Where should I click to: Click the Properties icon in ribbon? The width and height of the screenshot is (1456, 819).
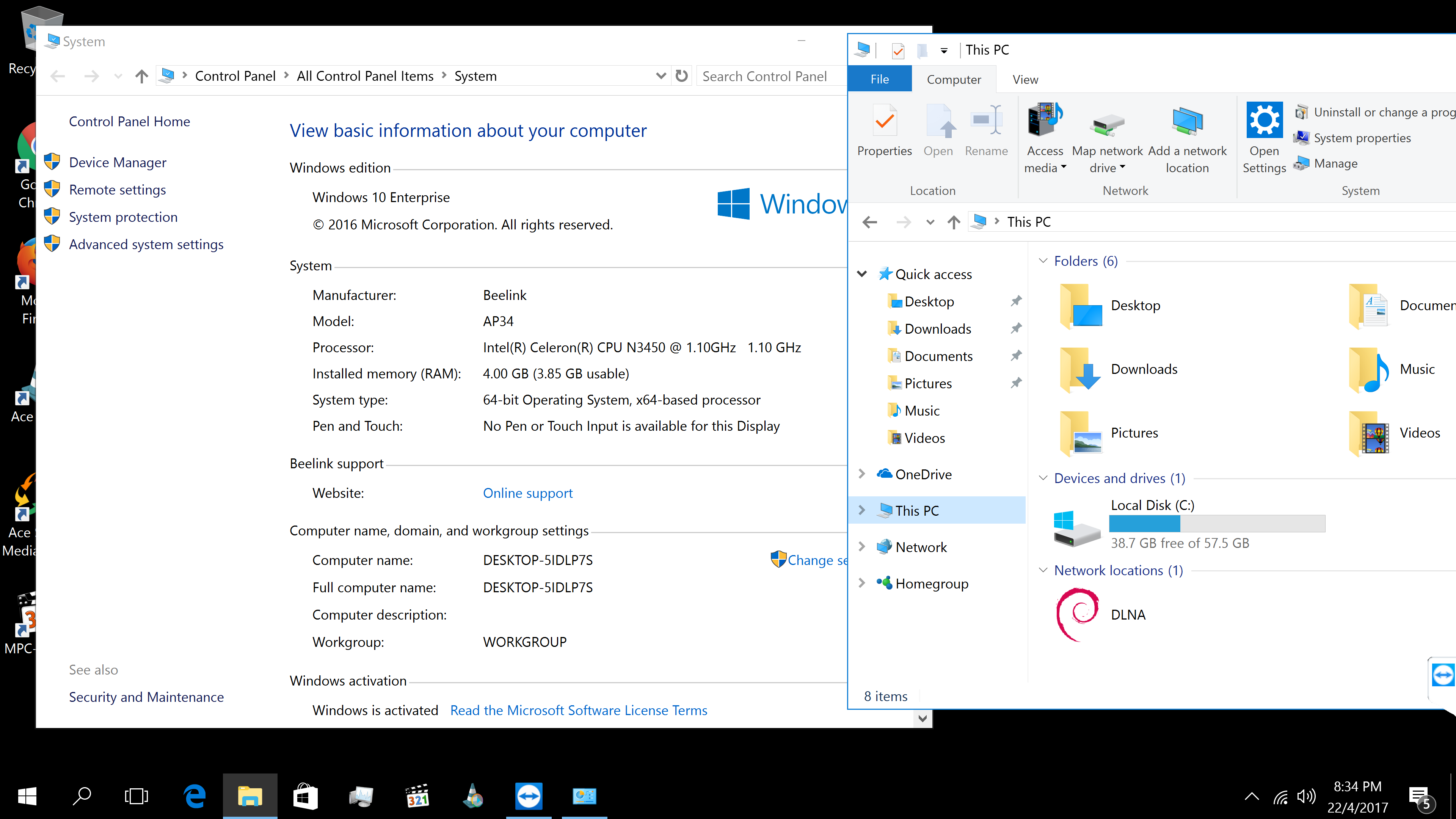tap(885, 121)
